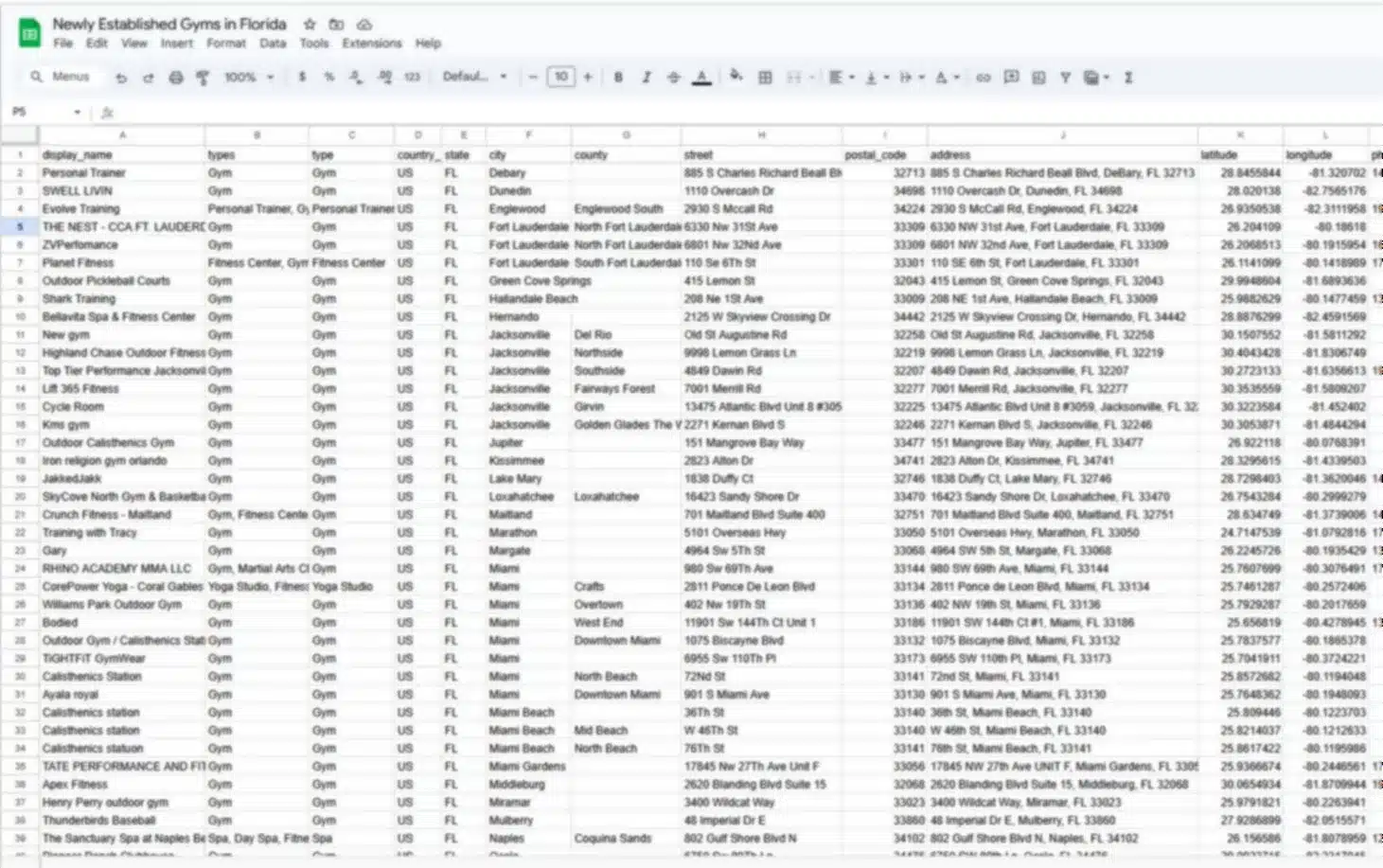1383x868 pixels.
Task: Select the paint format tool
Action: [x=203, y=78]
